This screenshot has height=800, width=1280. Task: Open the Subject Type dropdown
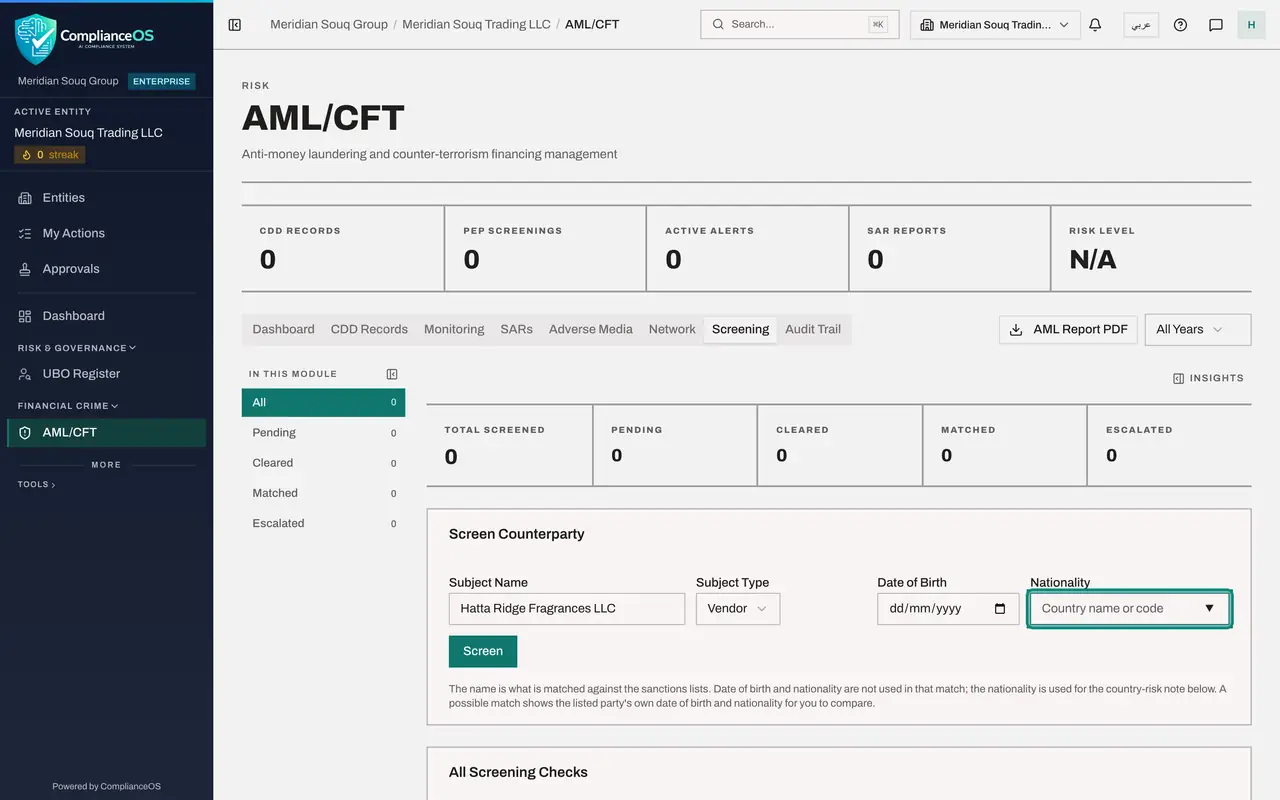click(x=738, y=609)
